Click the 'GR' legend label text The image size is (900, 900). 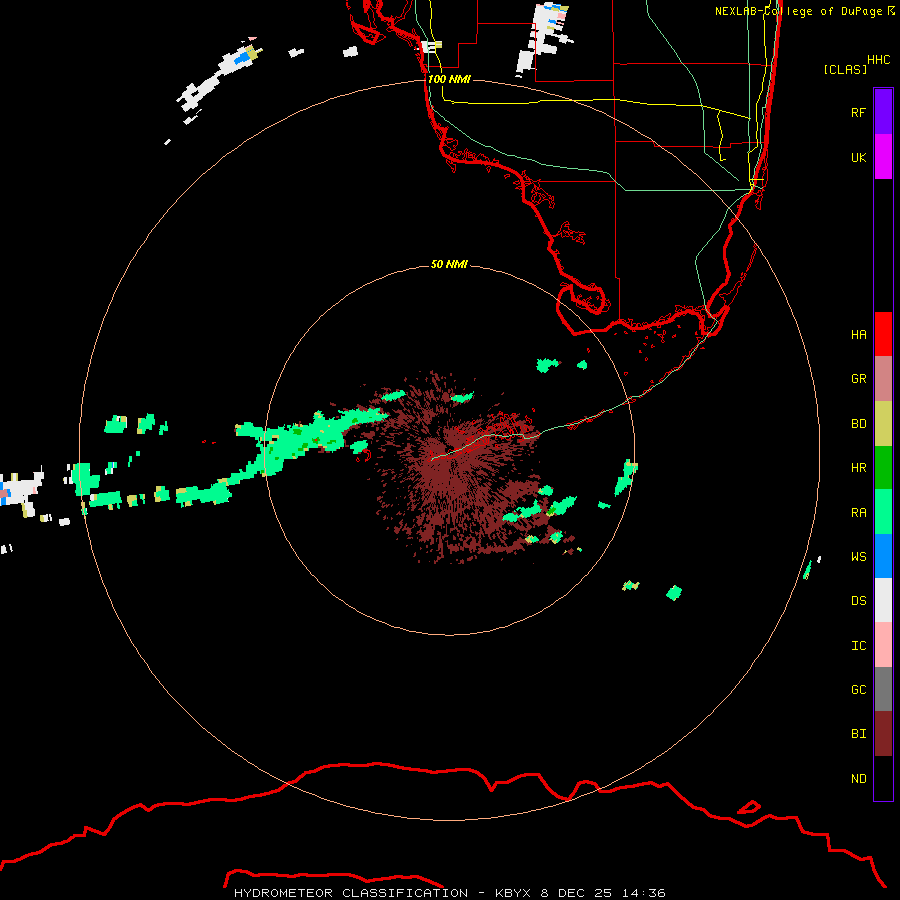tap(858, 379)
